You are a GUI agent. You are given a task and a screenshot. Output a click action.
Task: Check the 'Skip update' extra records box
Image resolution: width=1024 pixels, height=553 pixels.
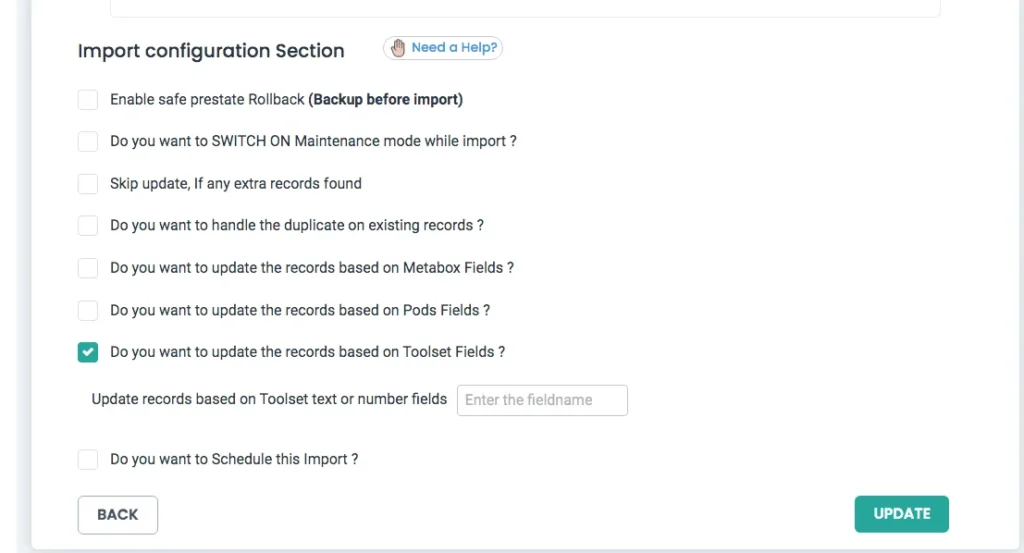[88, 184]
